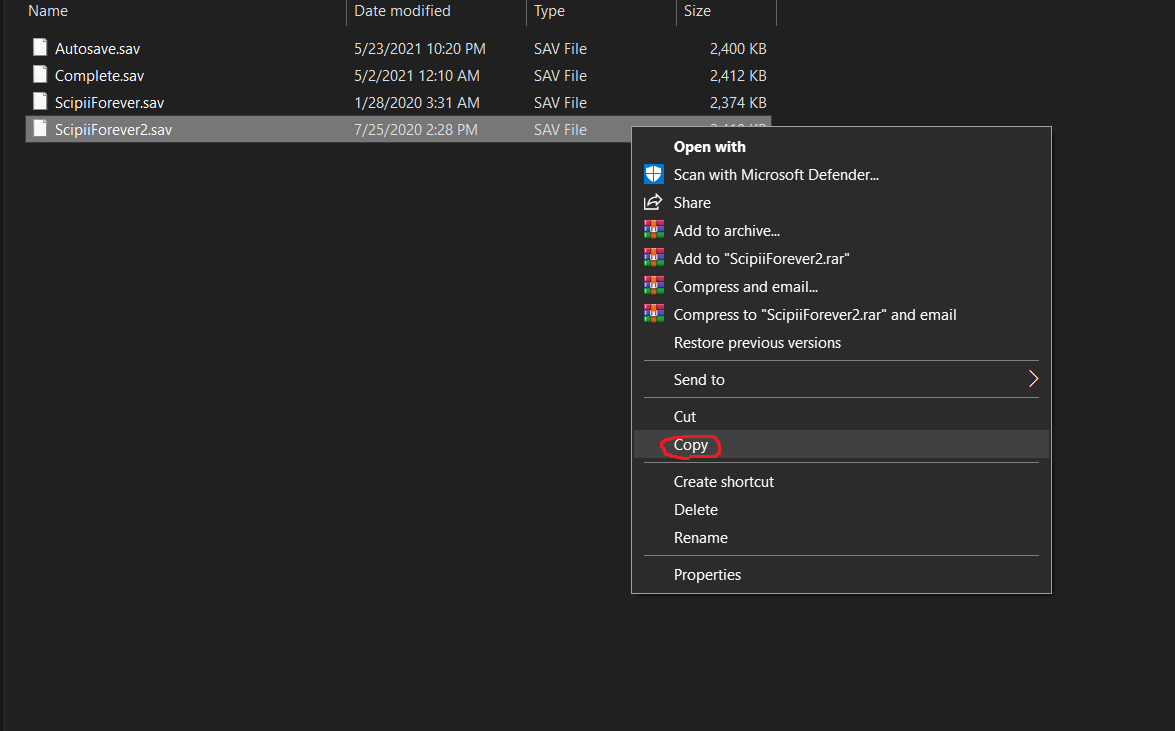This screenshot has width=1175, height=731.
Task: Click the Autosave.sav file icon
Action: click(40, 48)
